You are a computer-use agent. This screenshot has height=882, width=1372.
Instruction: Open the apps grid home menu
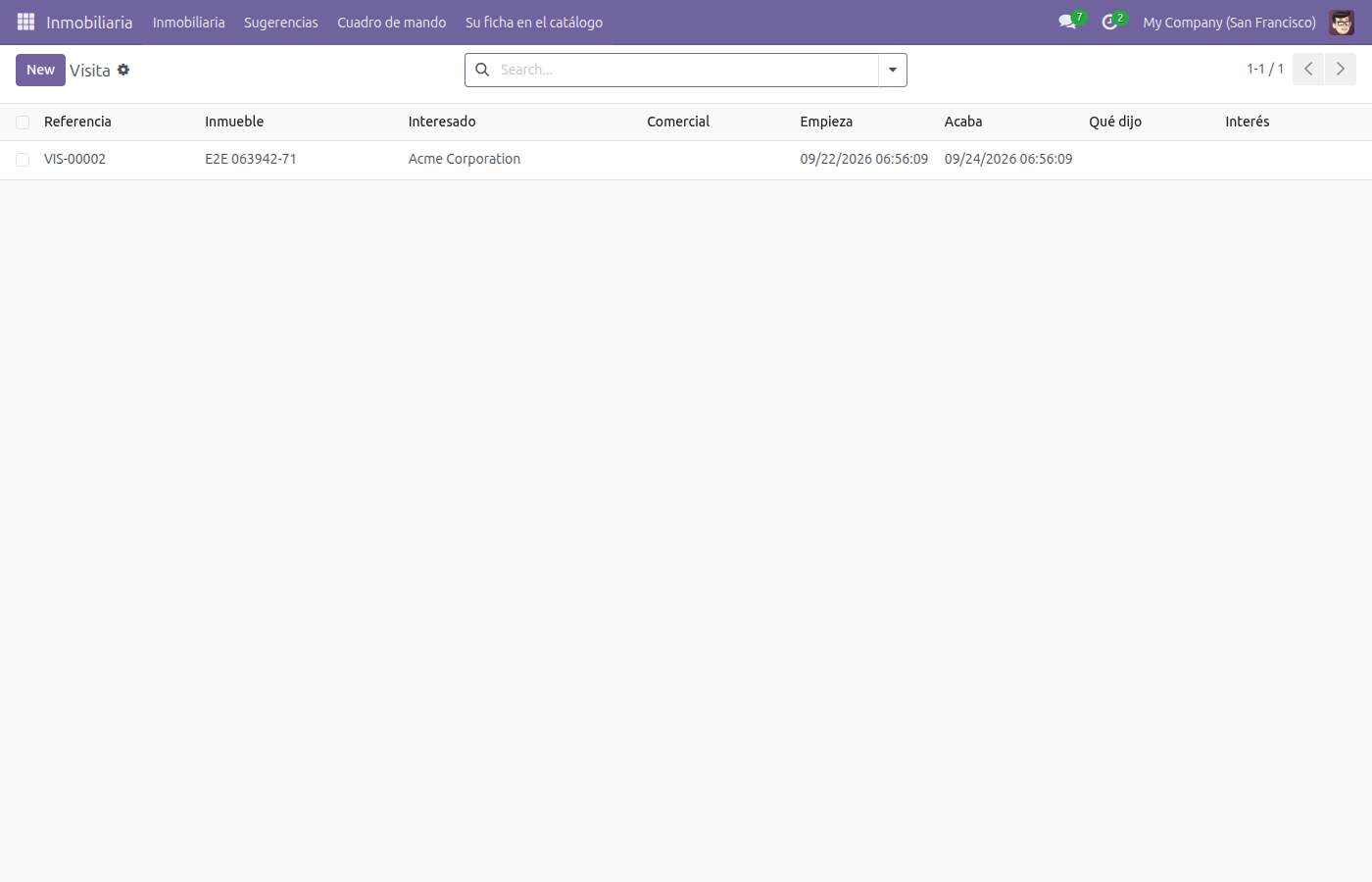(25, 22)
